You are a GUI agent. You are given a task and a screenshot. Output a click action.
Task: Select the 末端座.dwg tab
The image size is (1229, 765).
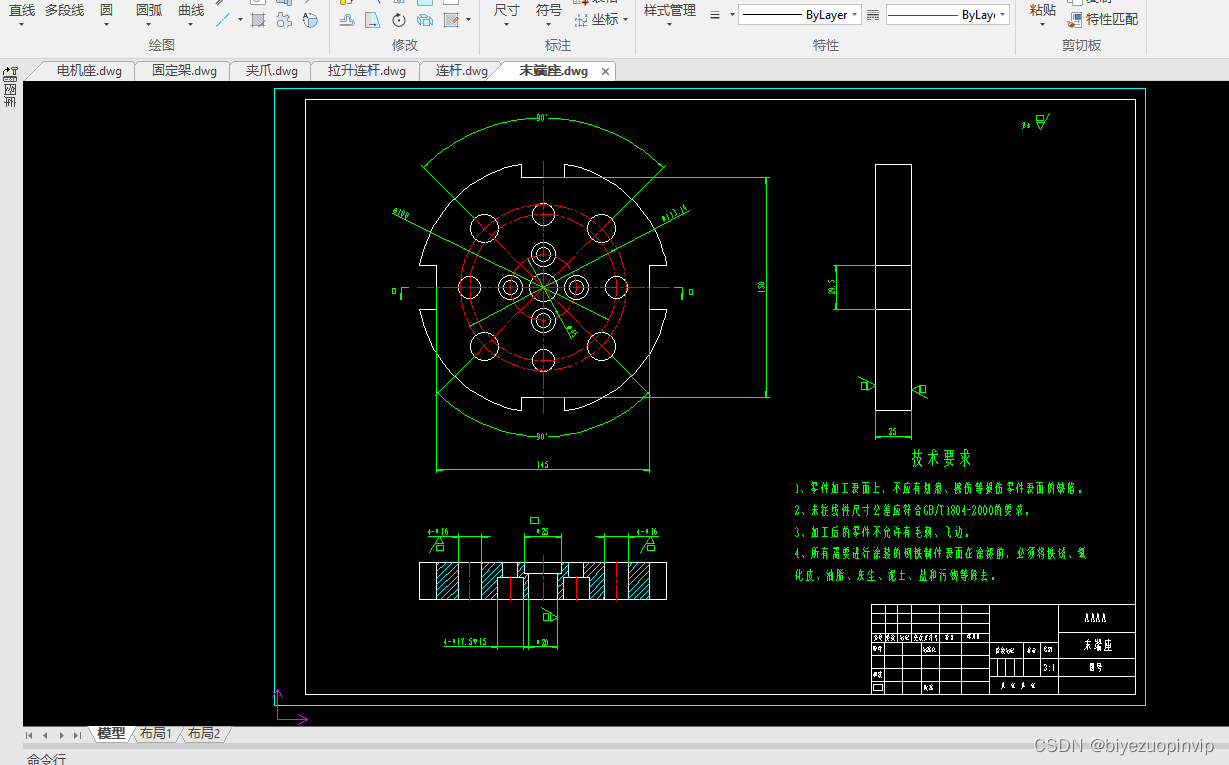tap(554, 71)
